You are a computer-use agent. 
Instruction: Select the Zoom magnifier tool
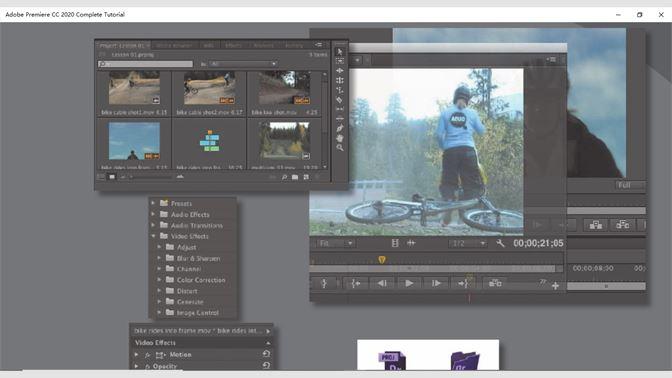(x=340, y=147)
